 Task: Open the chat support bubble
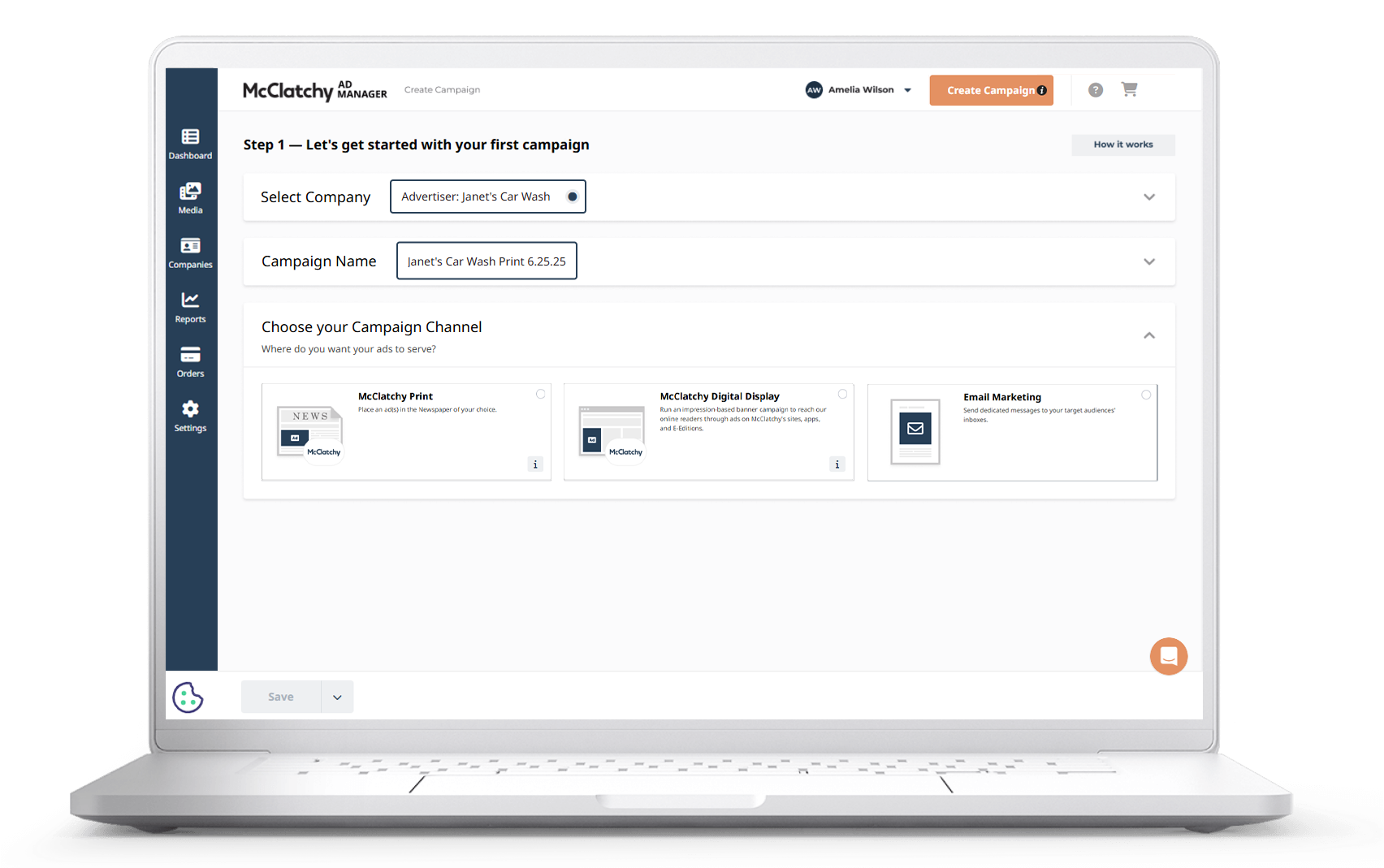click(x=1168, y=656)
